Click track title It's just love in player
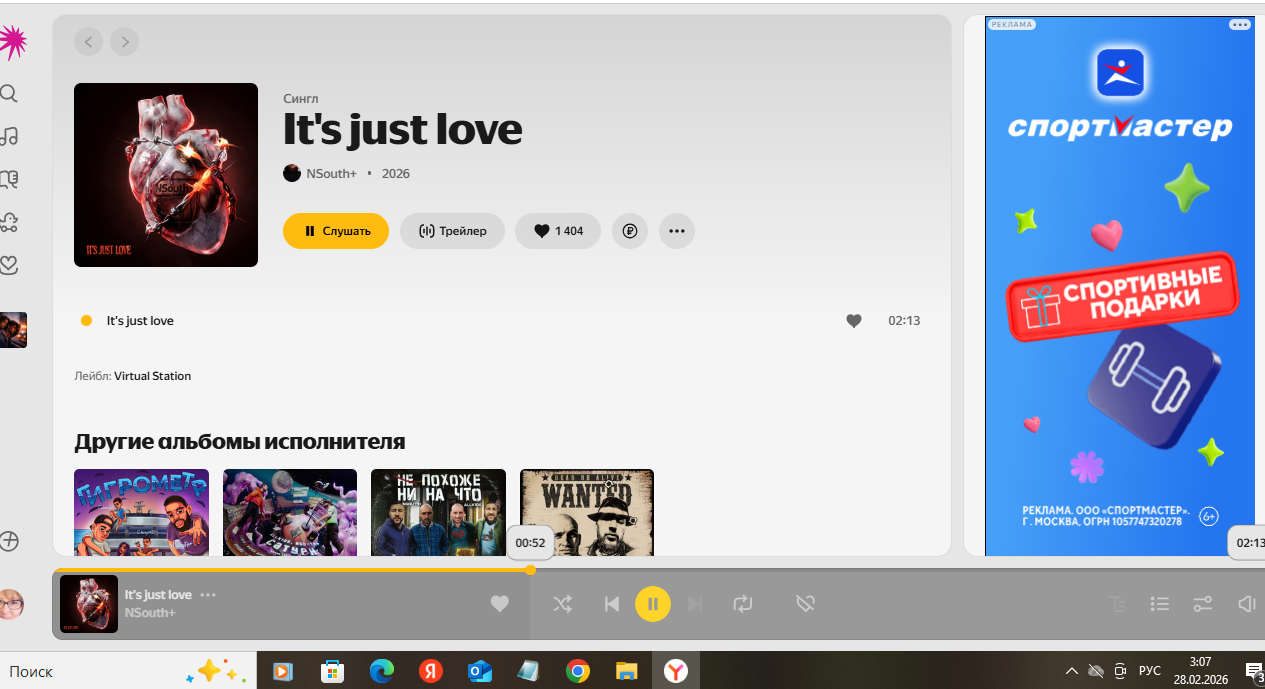This screenshot has height=689, width=1265. (x=158, y=595)
